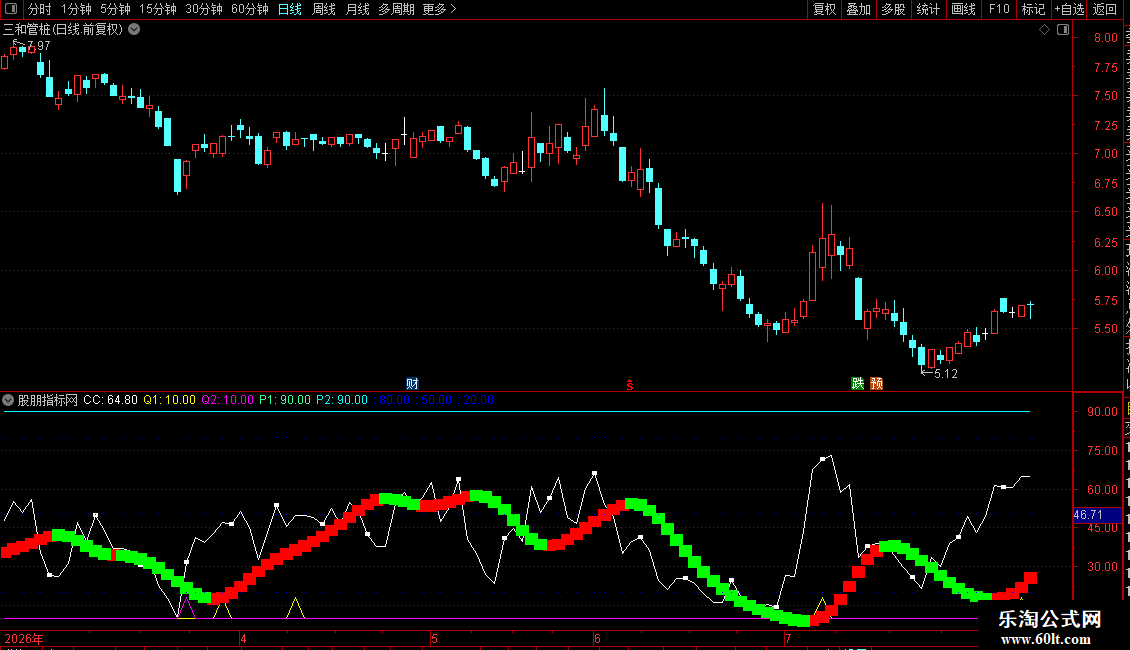Open the 财 financial info marker
Screen dimensions: 1130x650
(412, 383)
